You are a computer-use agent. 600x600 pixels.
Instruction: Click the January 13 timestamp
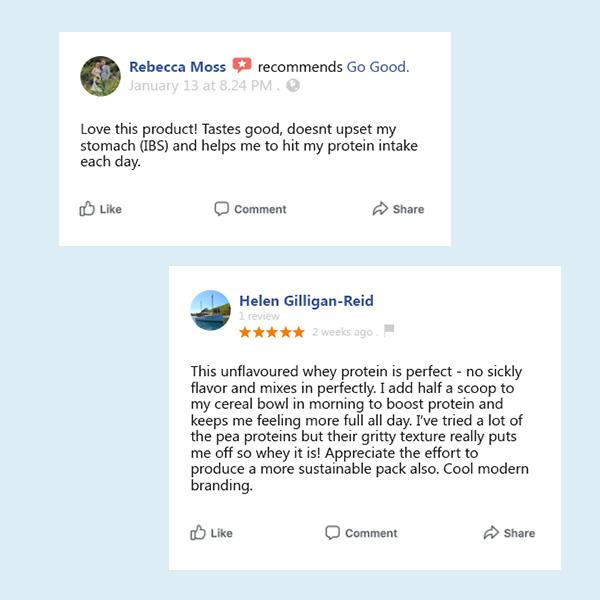coord(202,85)
